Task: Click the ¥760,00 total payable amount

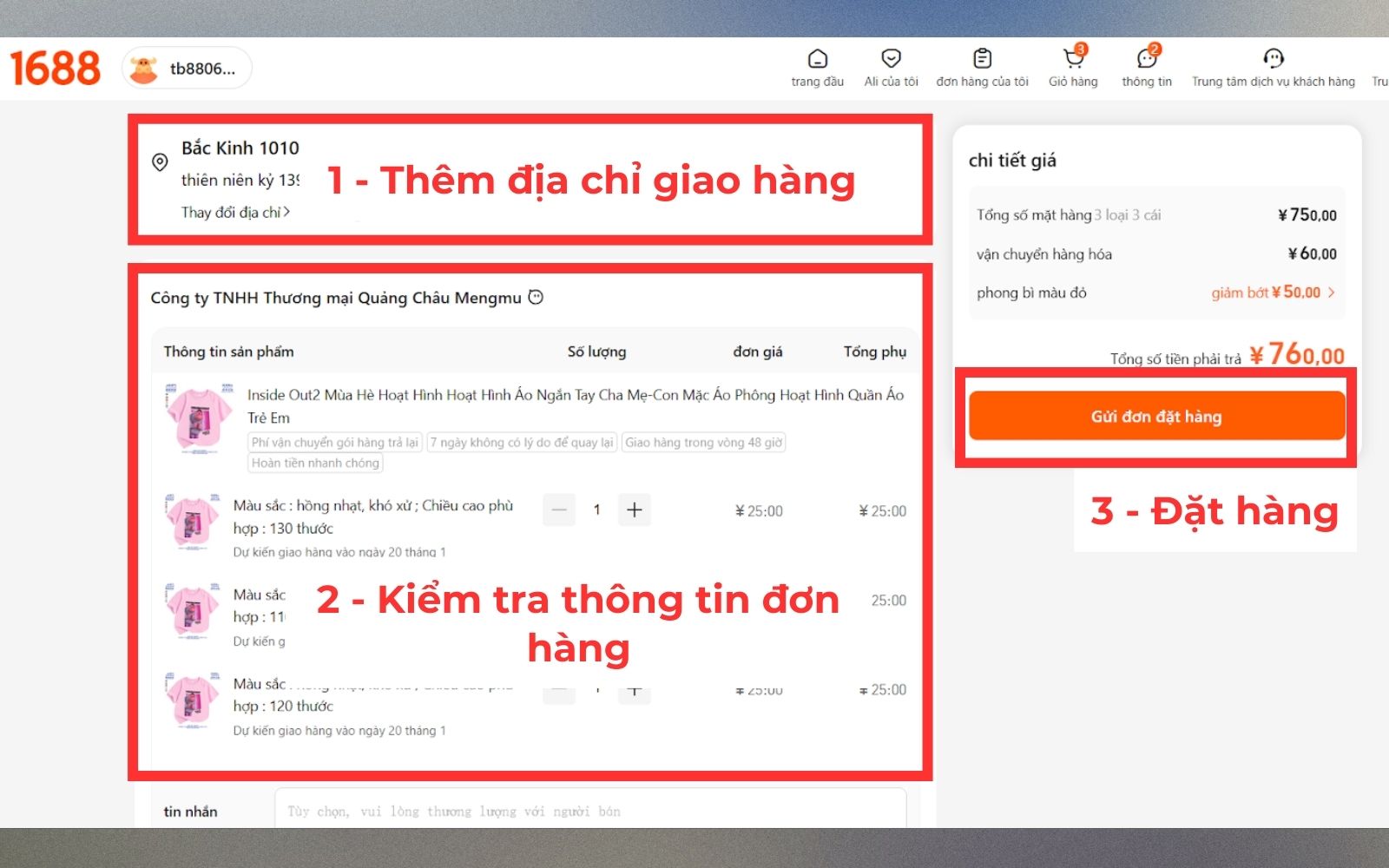Action: pos(1297,354)
